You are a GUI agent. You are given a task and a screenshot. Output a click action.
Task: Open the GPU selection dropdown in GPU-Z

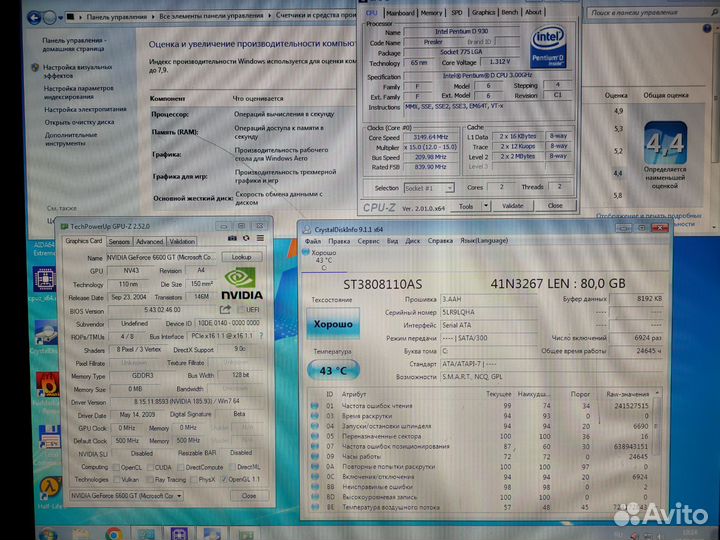coord(126,496)
